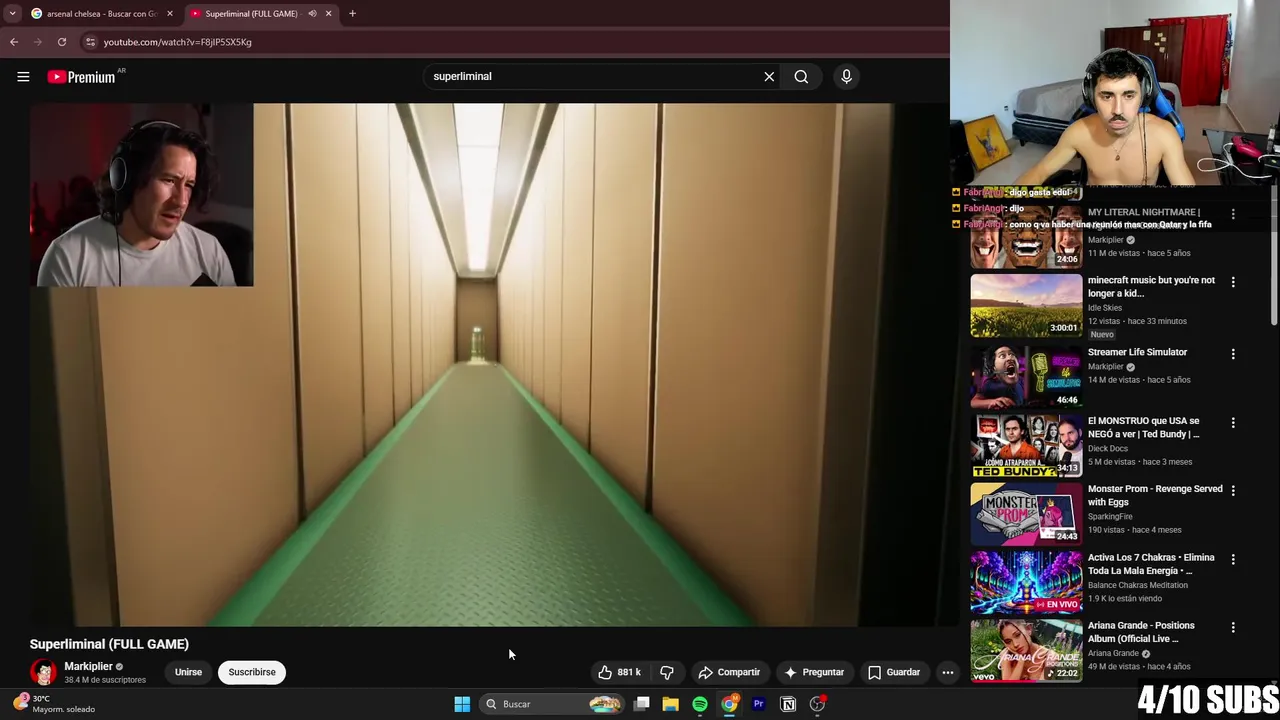Image resolution: width=1280 pixels, height=720 pixels.
Task: Submit search with magnifier icon
Action: (801, 76)
